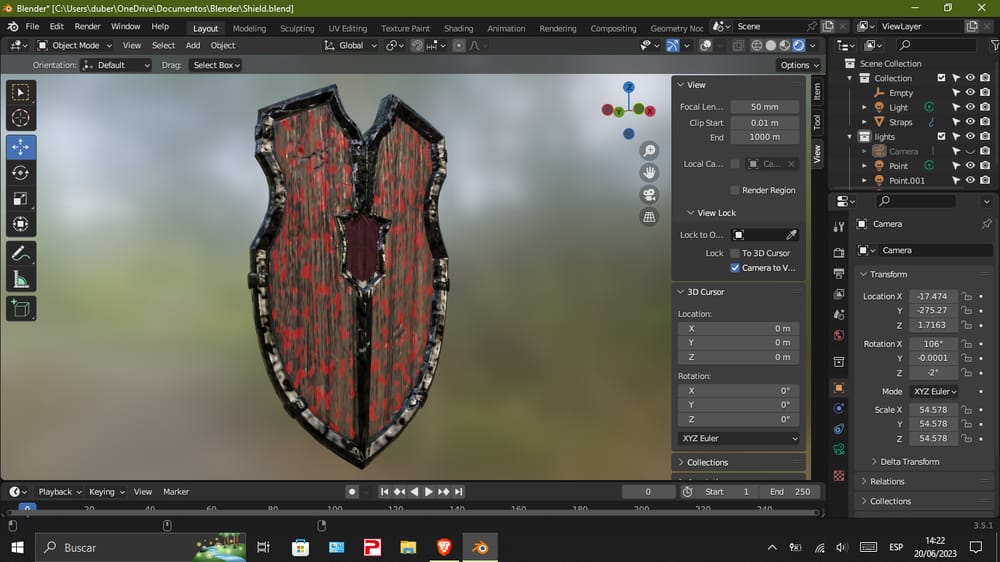Click the Windows taskbar Buscar search box
The image size is (1000, 562).
(x=140, y=547)
